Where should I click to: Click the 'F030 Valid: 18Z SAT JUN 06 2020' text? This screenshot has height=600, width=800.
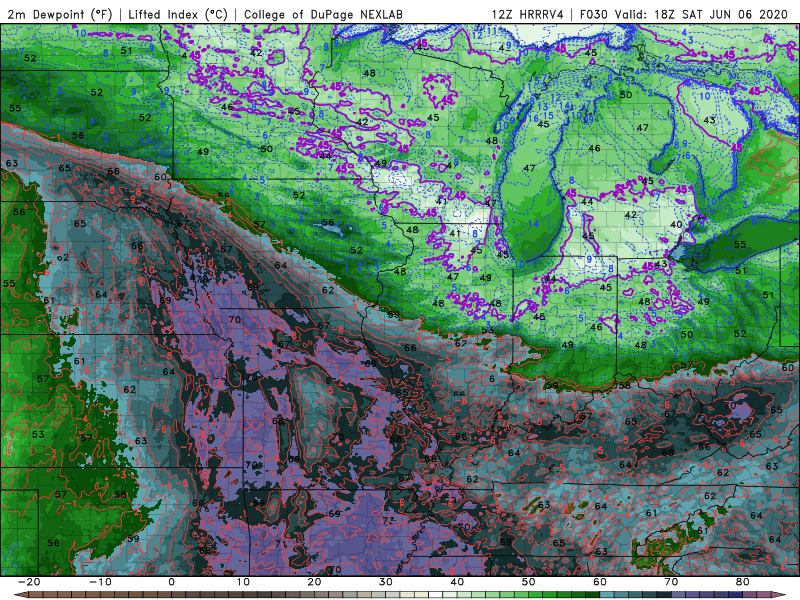tap(684, 15)
